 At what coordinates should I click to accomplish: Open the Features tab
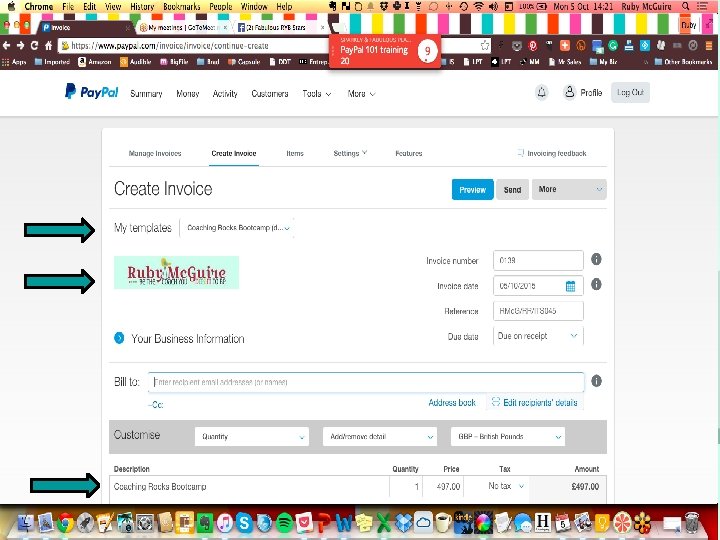[x=409, y=153]
